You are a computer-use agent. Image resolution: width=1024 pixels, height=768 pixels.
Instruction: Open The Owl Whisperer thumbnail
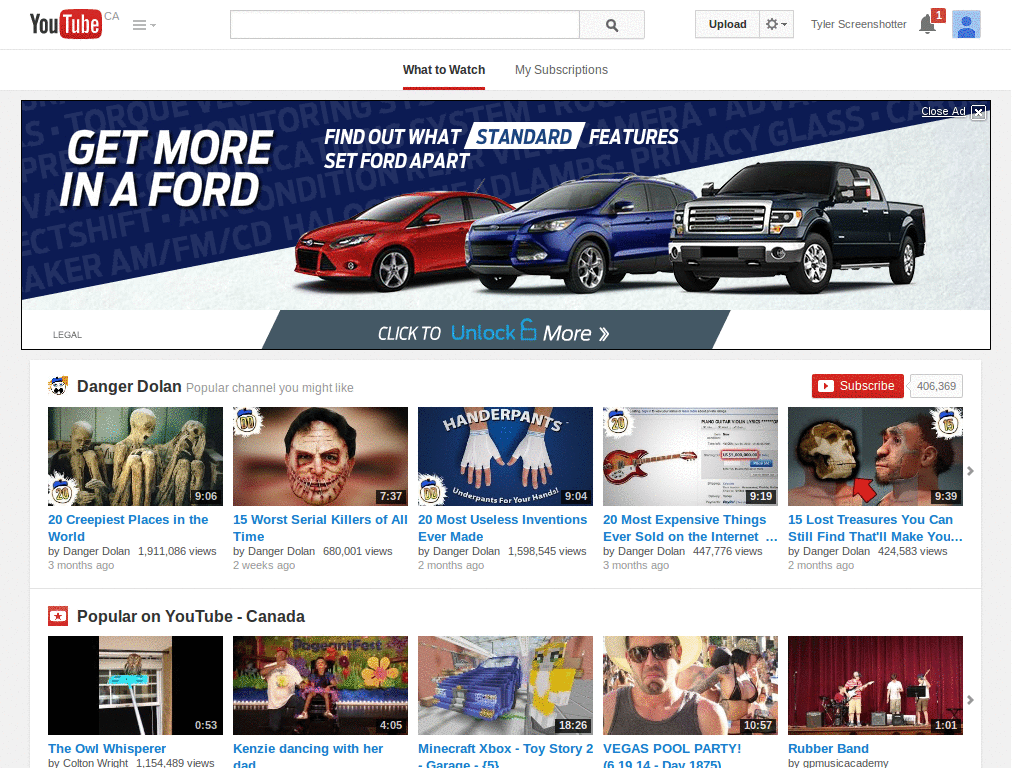[135, 686]
